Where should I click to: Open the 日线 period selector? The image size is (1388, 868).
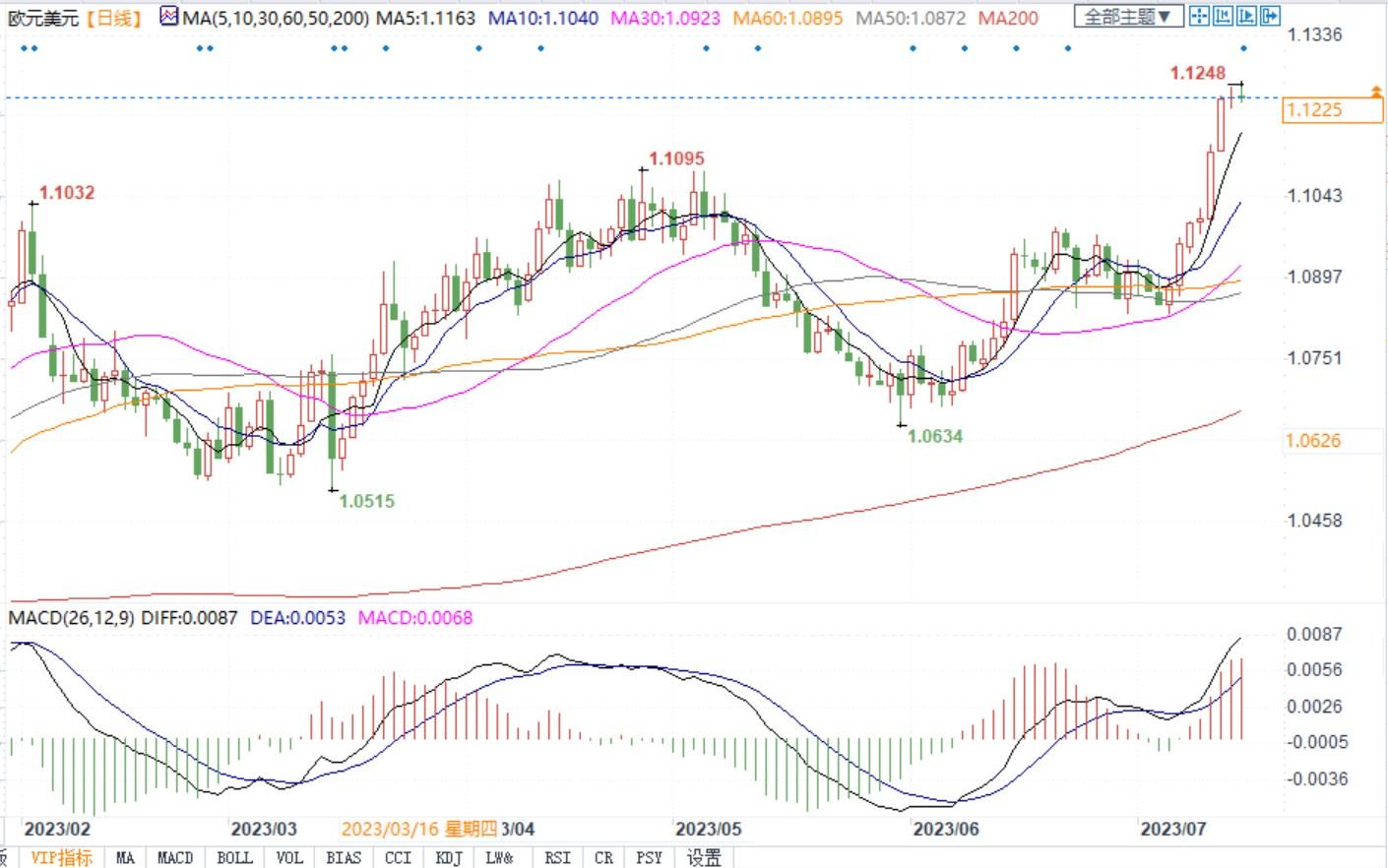[113, 18]
